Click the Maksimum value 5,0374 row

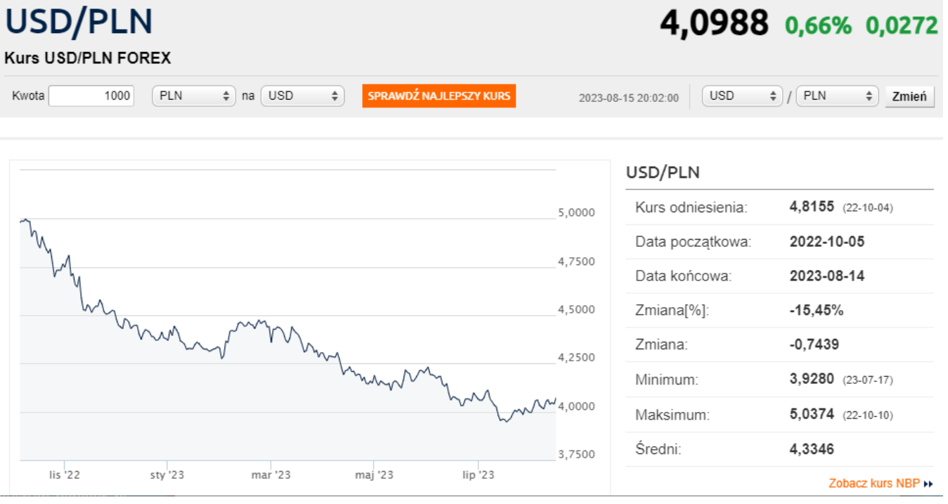780,415
